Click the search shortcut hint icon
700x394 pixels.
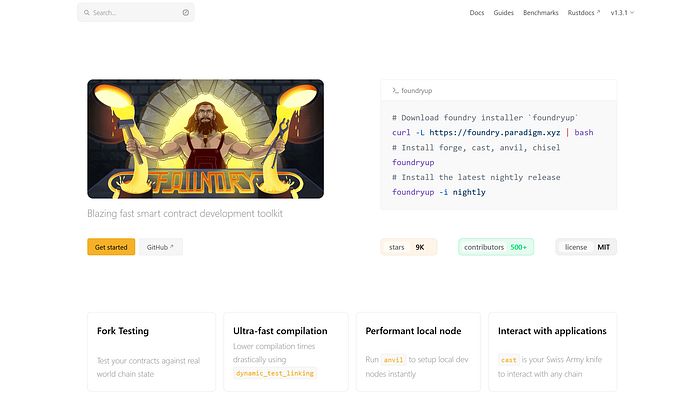coord(186,12)
